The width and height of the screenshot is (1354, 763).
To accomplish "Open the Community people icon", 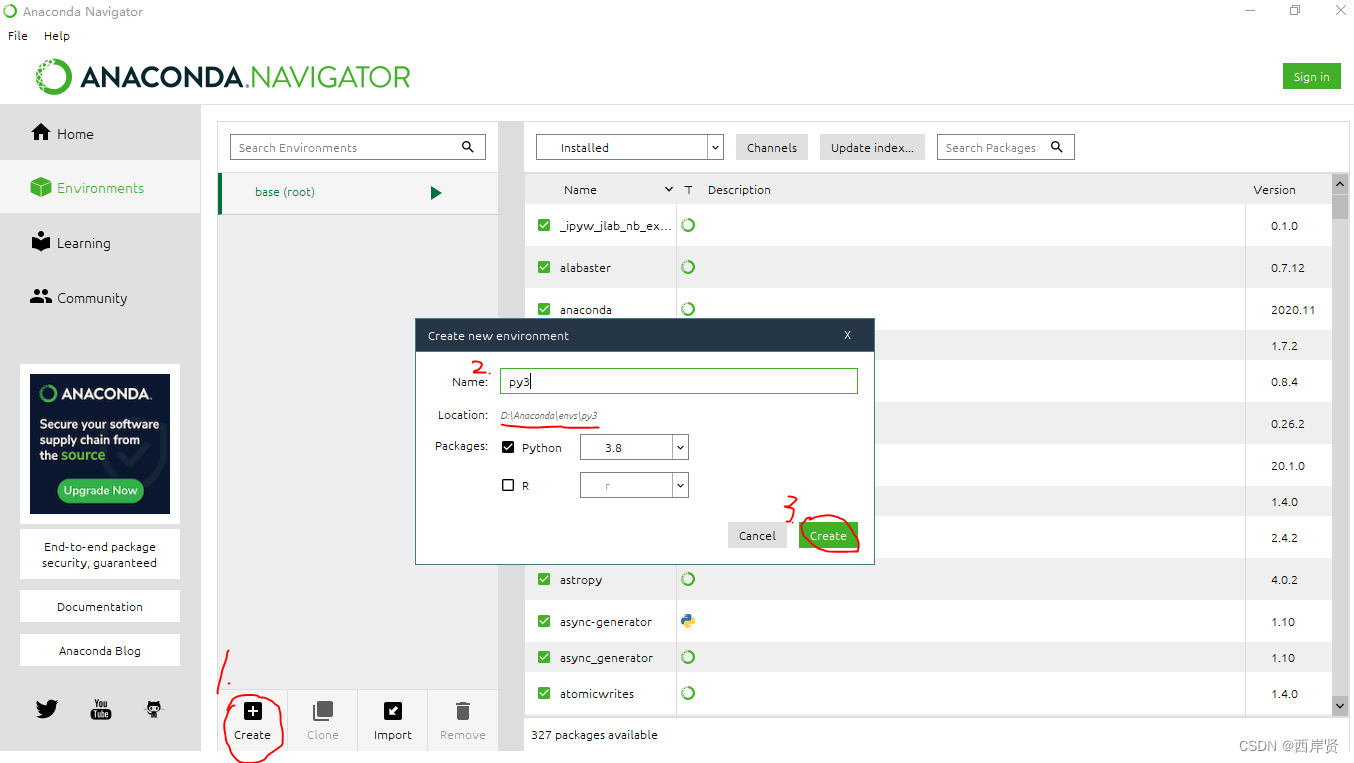I will click(41, 297).
